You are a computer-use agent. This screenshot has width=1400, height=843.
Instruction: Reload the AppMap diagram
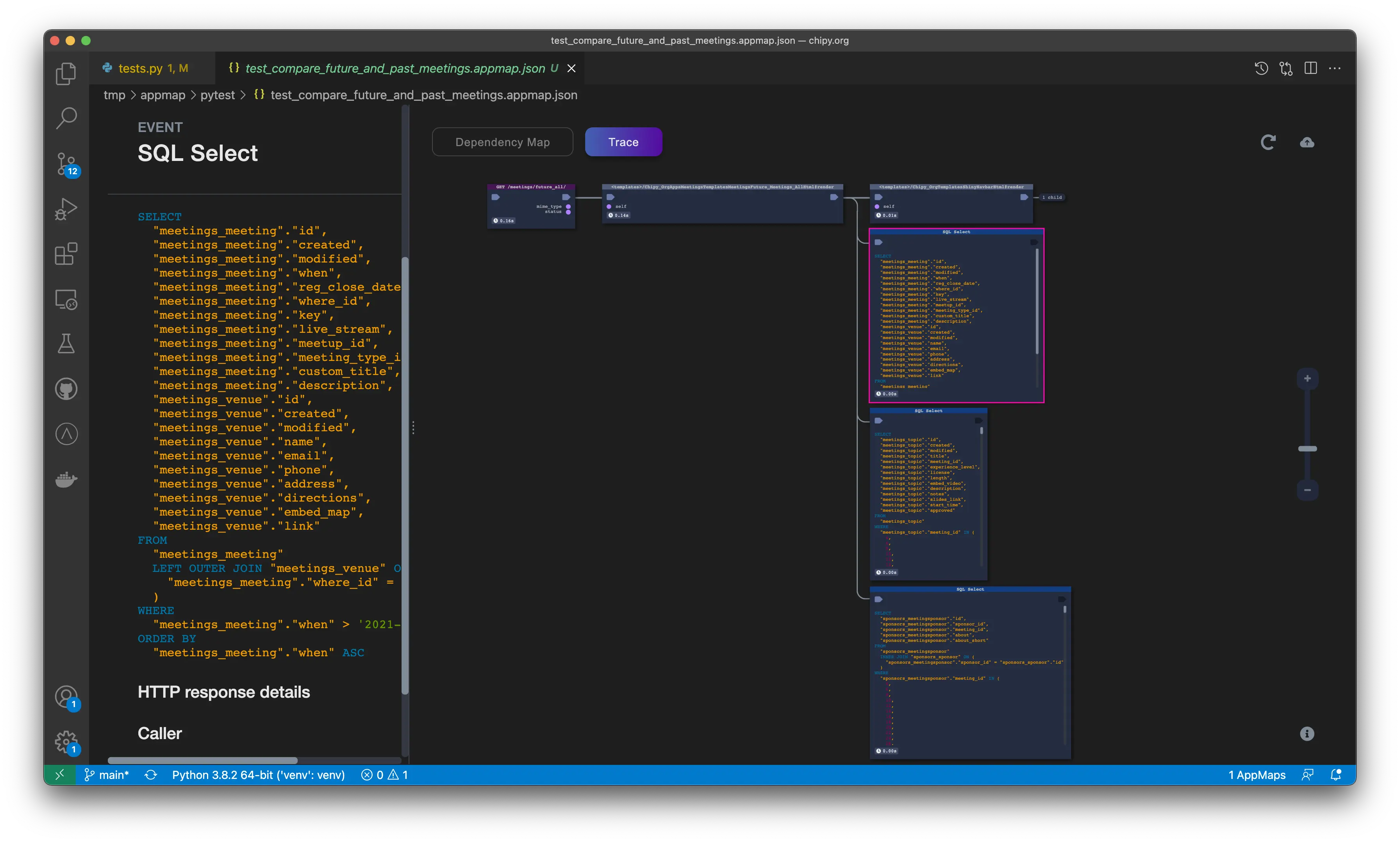pos(1268,142)
